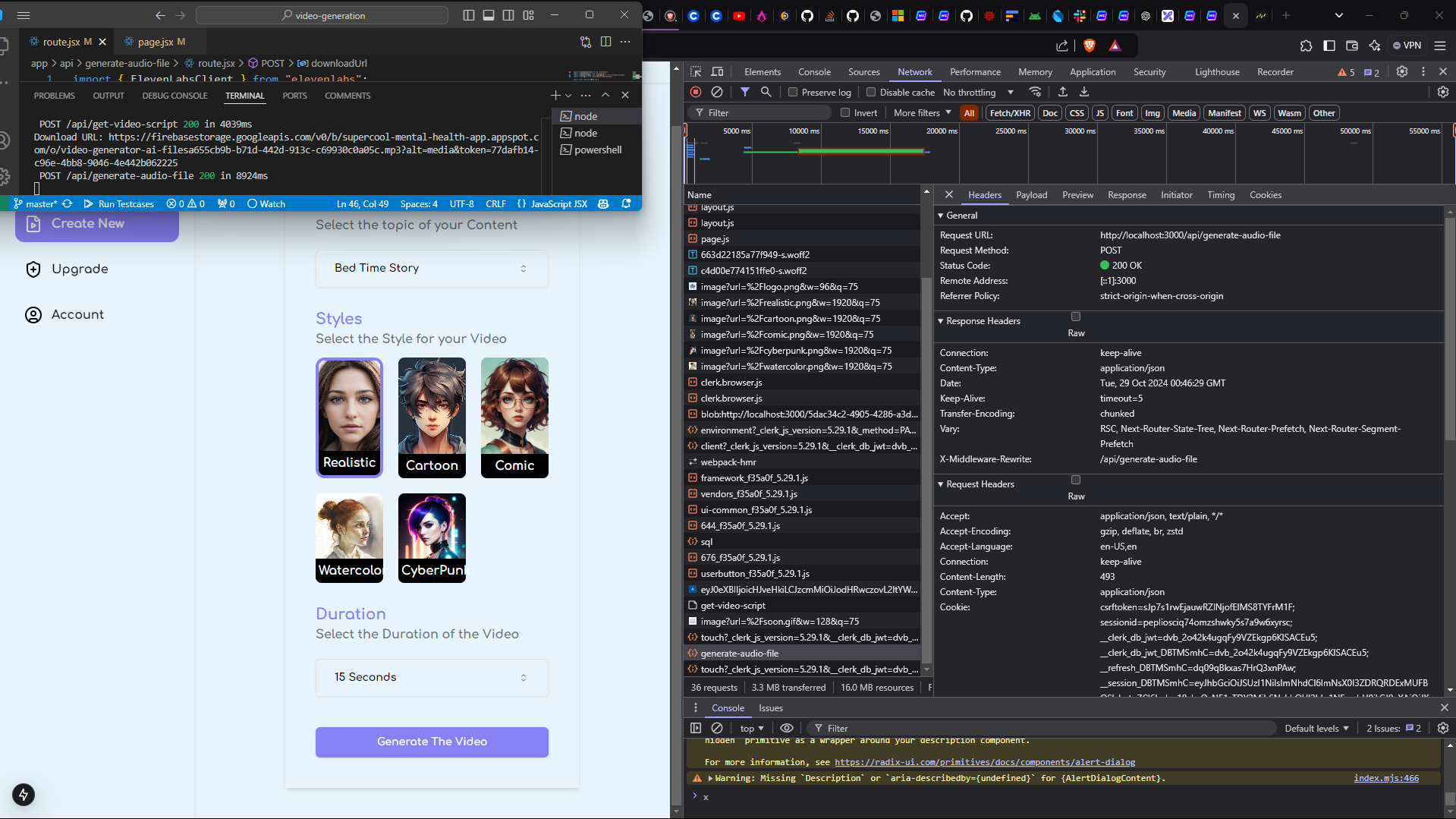
Task: Open the radix-ui alert-dialog docs link
Action: pyautogui.click(x=985, y=762)
